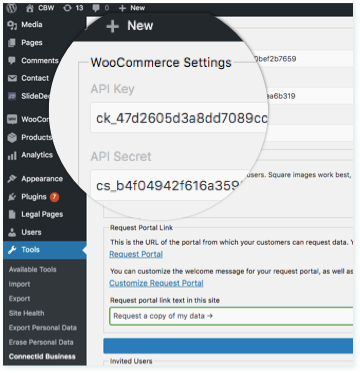Open the Plugins menu

pos(34,197)
